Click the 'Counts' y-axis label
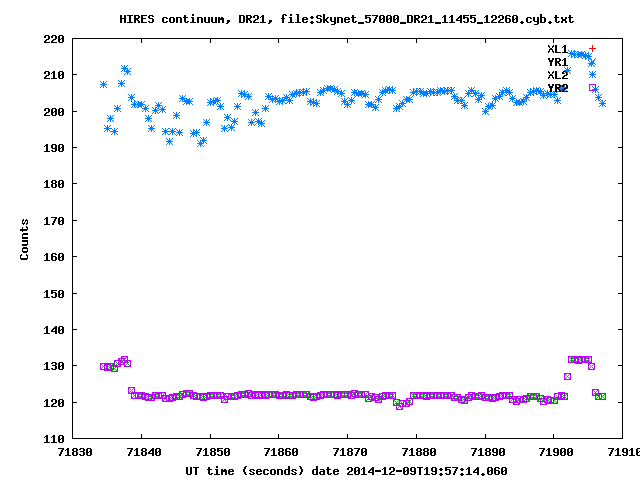Screen dimensions: 640x480 [x=24, y=239]
